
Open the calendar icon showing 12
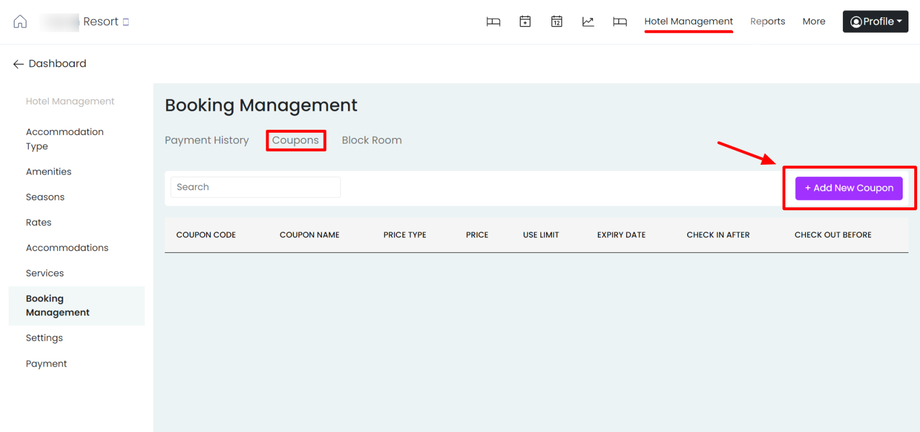(x=556, y=22)
